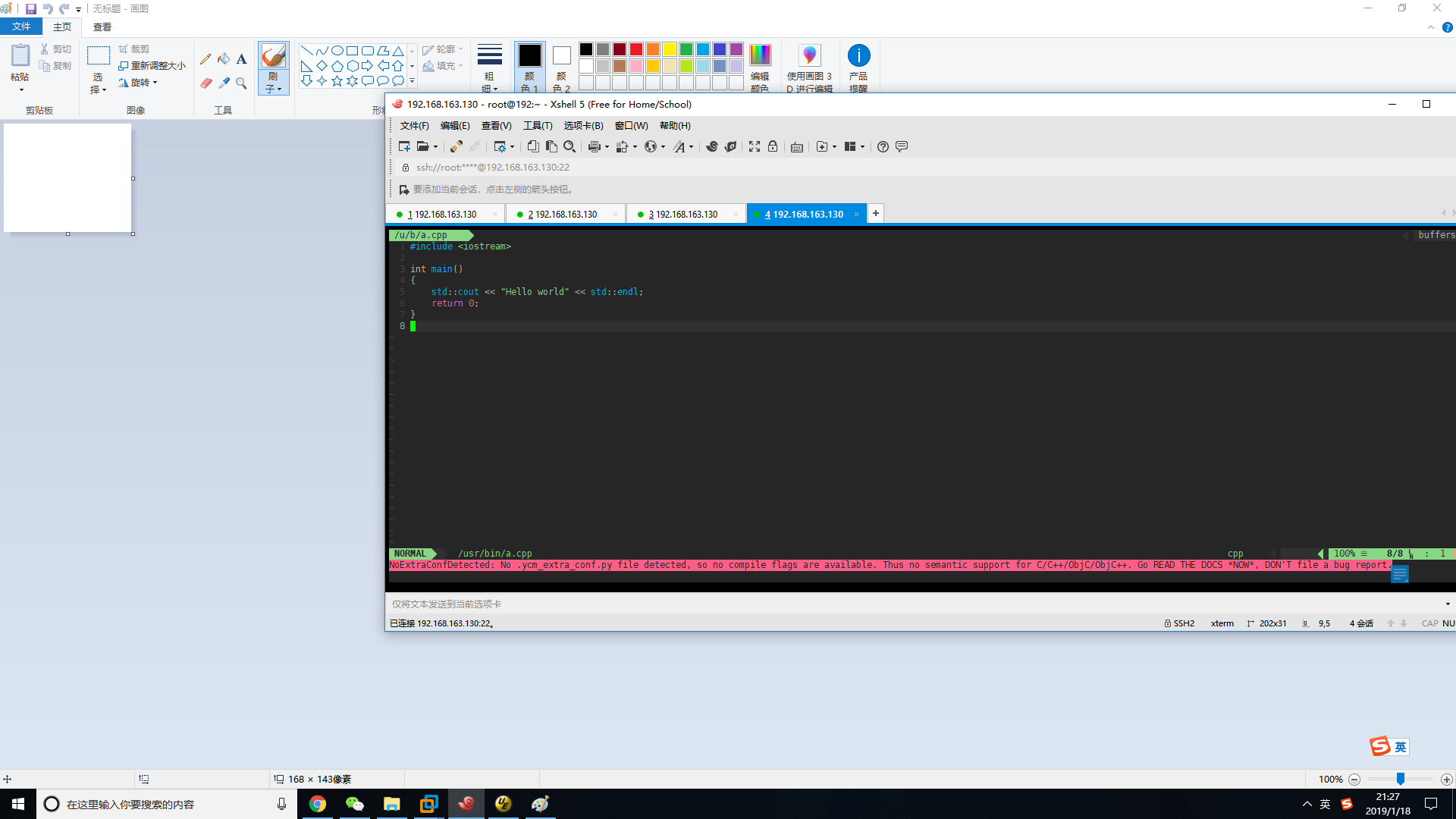
Task: Click the Find icon in Xshell toolbar
Action: tap(570, 146)
